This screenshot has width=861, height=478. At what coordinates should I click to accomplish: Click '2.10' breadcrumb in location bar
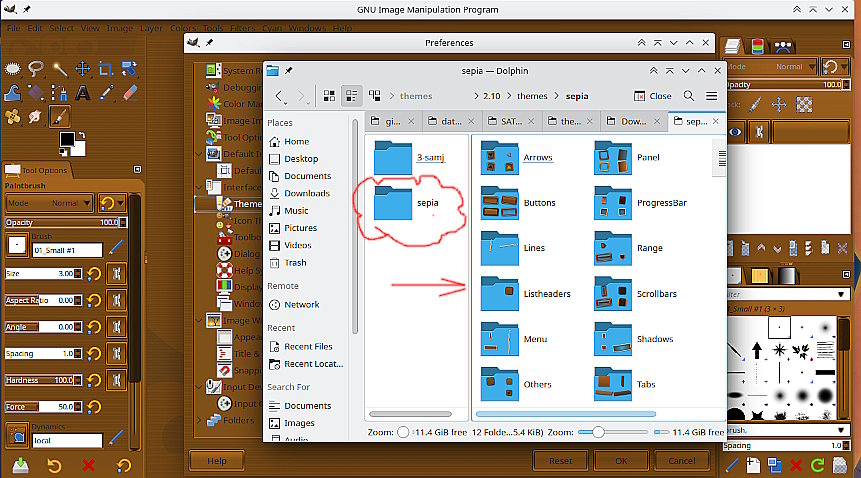coord(491,96)
